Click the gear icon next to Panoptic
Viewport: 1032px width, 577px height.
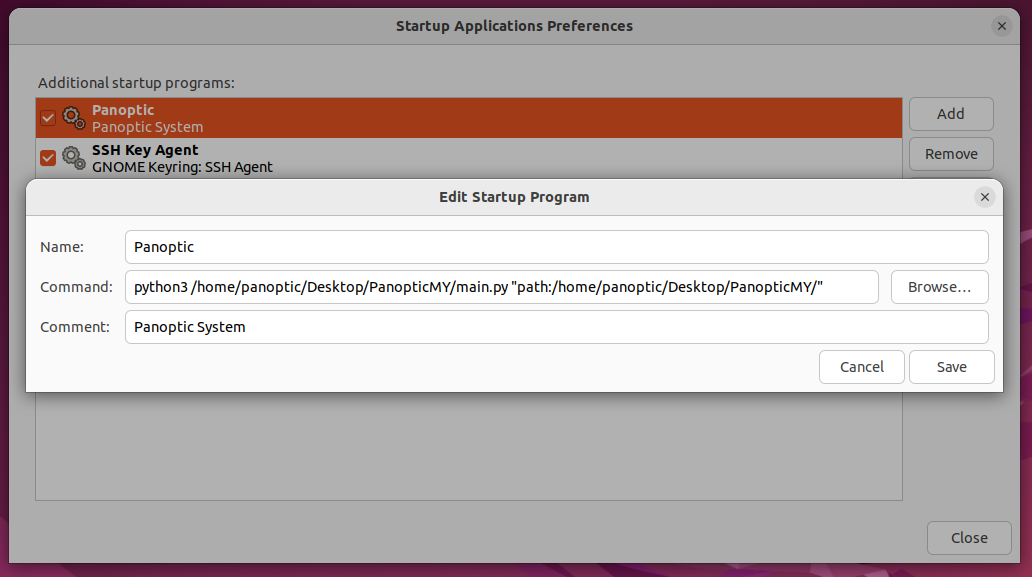point(74,118)
